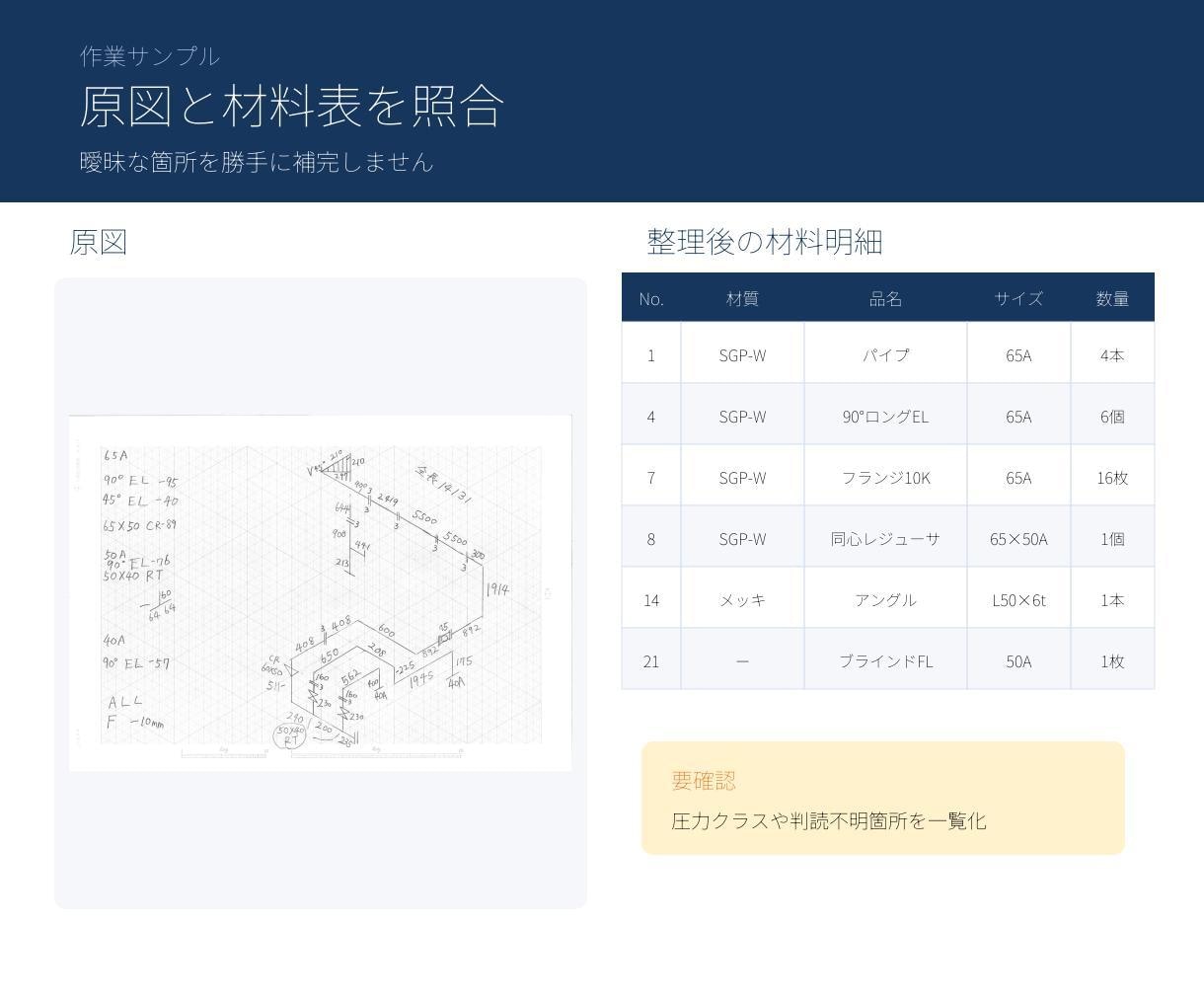Click the No. column header
Image resolution: width=1204 pixels, height=1003 pixels.
pos(651,298)
